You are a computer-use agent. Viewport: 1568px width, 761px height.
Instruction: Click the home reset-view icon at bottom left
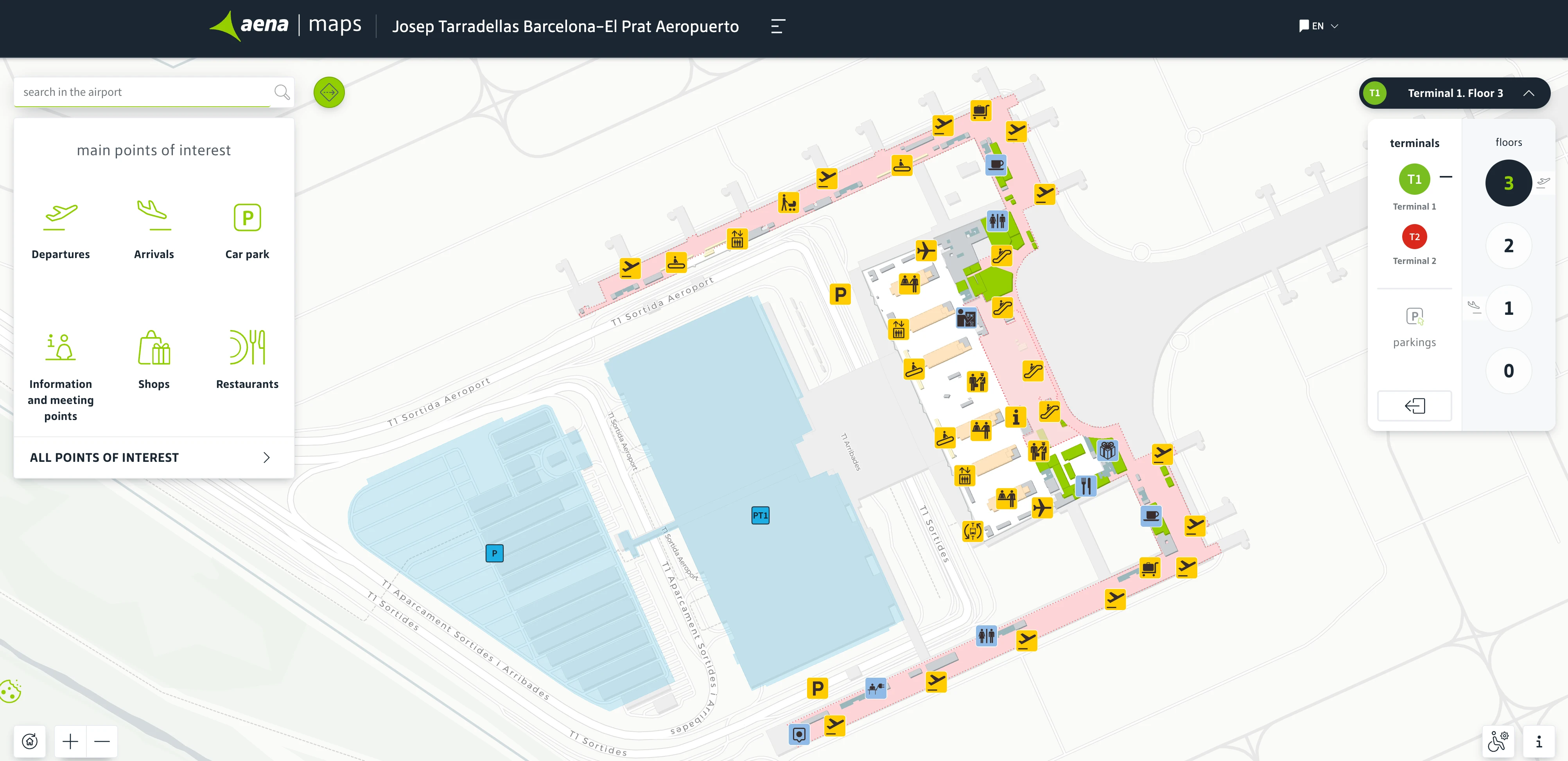point(30,741)
